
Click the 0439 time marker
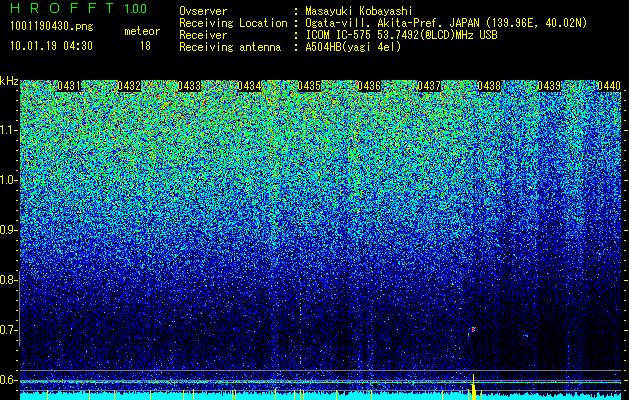[x=549, y=86]
